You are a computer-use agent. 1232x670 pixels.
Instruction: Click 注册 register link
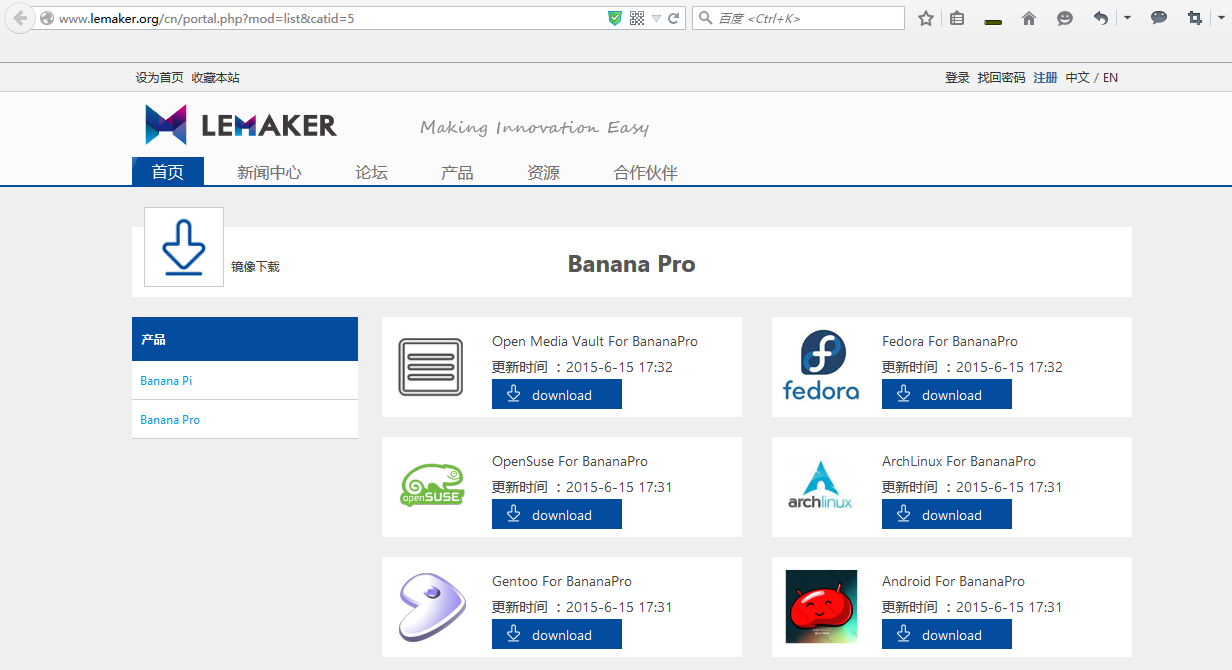(x=1045, y=77)
